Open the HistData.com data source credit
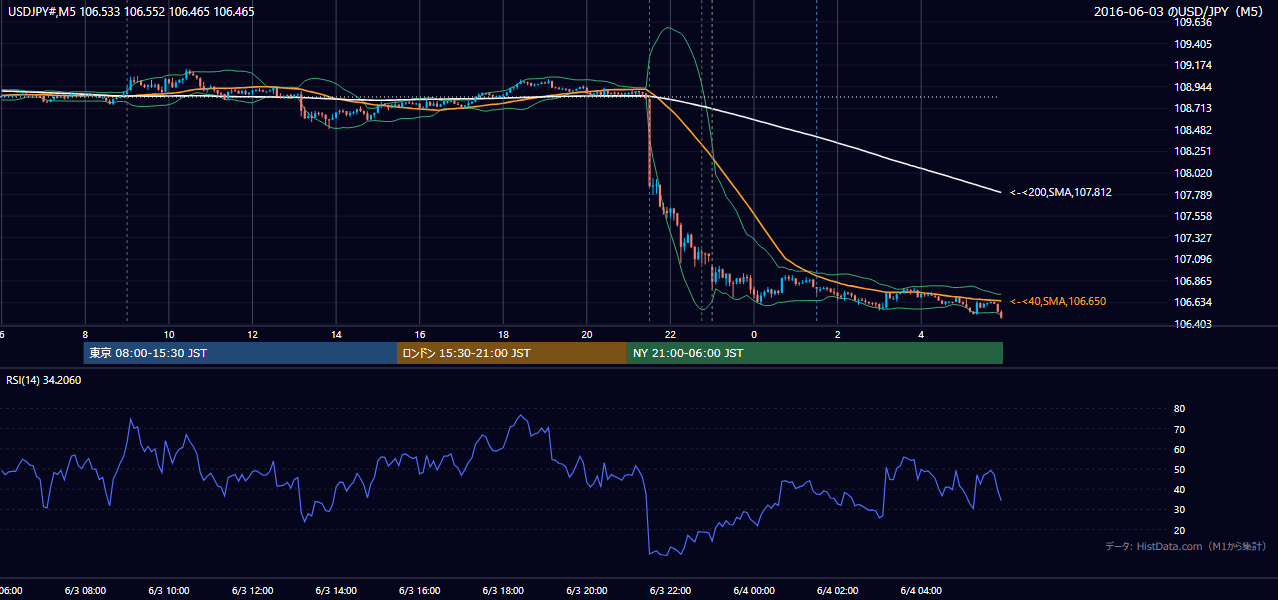This screenshot has height=600, width=1278. point(1185,546)
